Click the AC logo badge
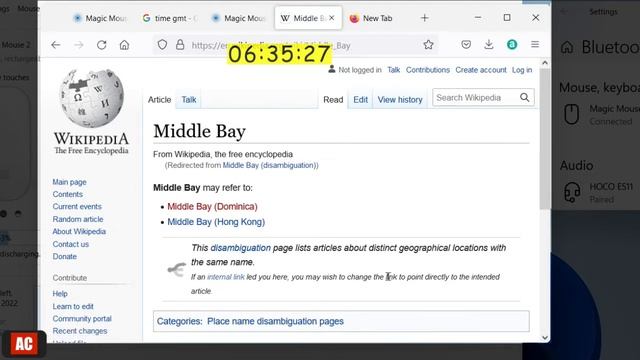 [24, 344]
